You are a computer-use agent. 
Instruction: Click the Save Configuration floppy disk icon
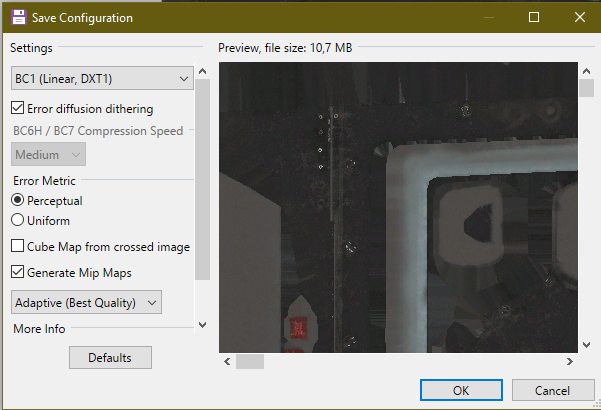(x=18, y=17)
